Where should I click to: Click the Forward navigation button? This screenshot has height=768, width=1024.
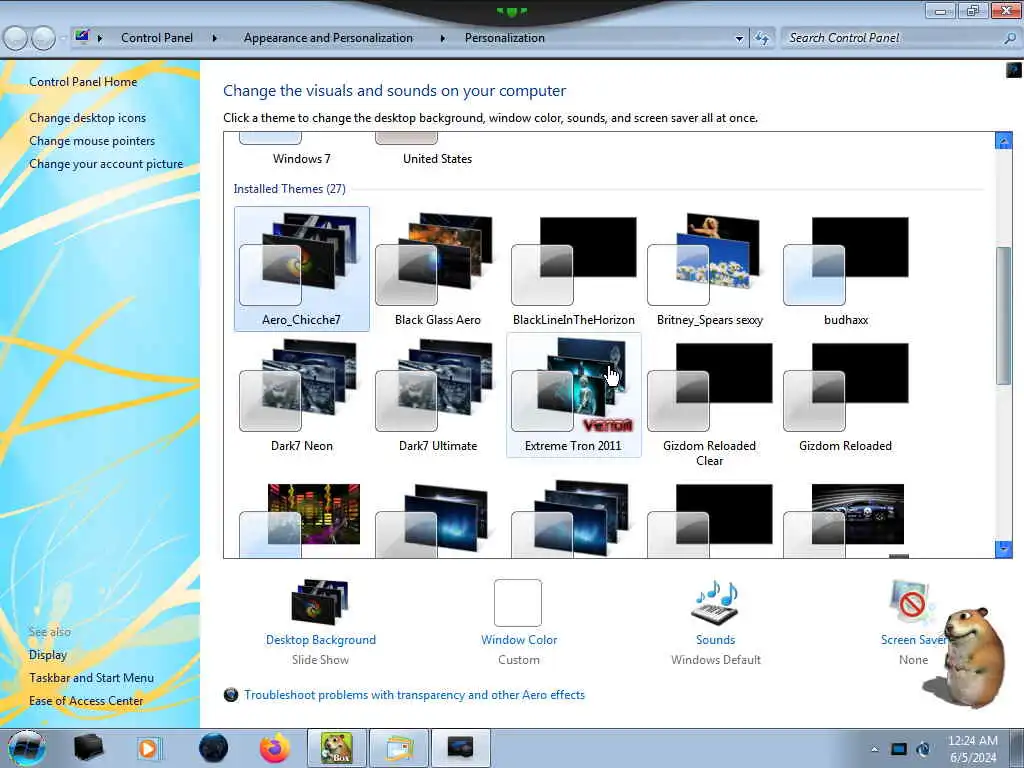point(43,38)
